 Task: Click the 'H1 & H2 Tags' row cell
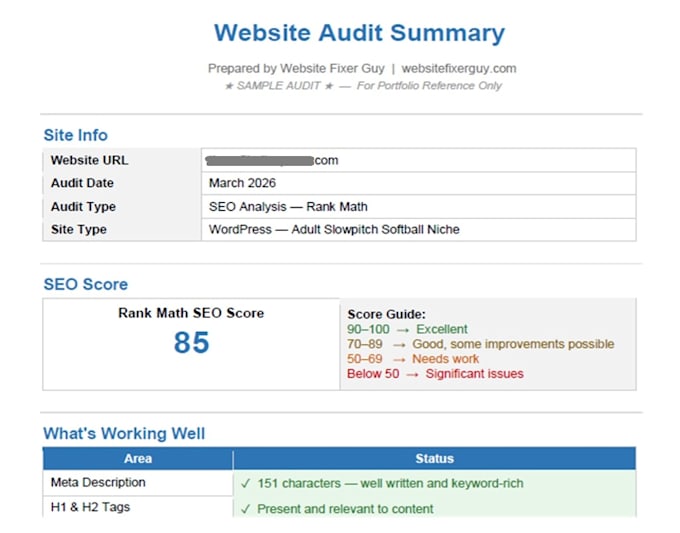138,507
